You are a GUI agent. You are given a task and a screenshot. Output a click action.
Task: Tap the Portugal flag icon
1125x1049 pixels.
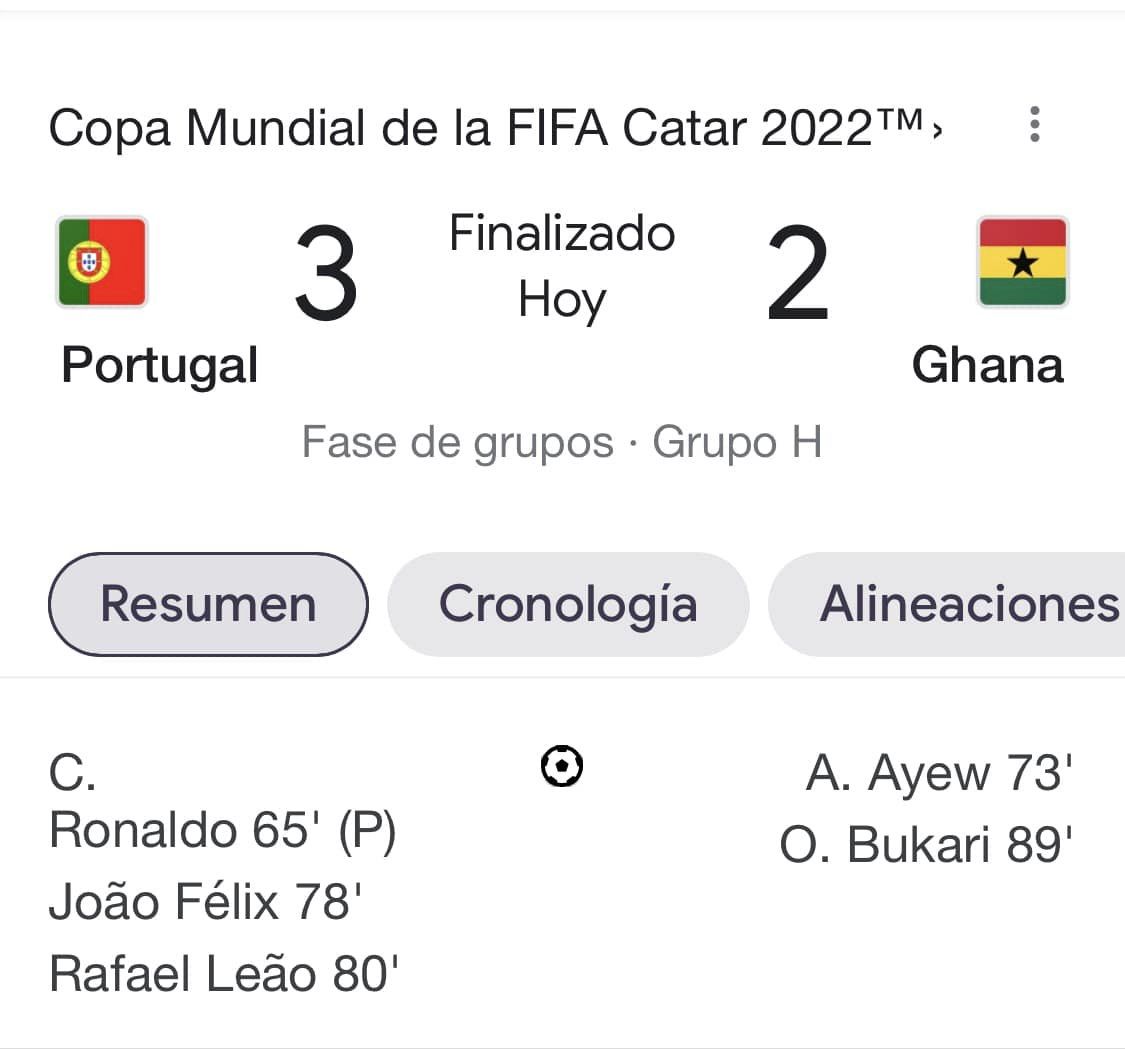102,262
